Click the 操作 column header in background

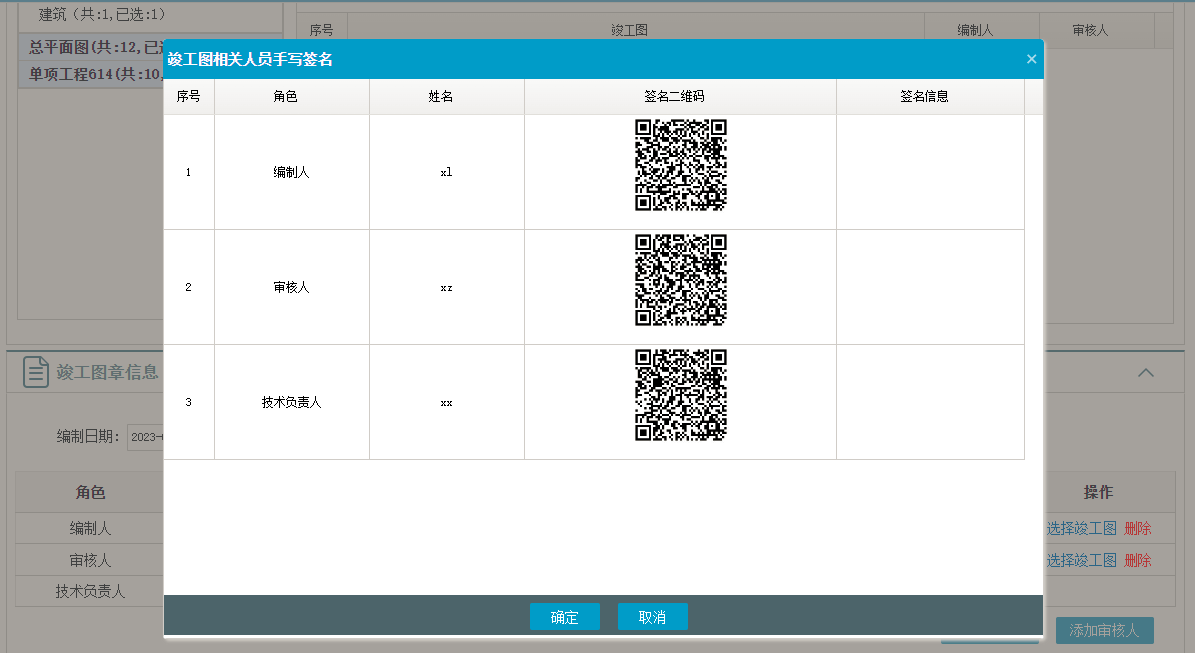[1098, 492]
